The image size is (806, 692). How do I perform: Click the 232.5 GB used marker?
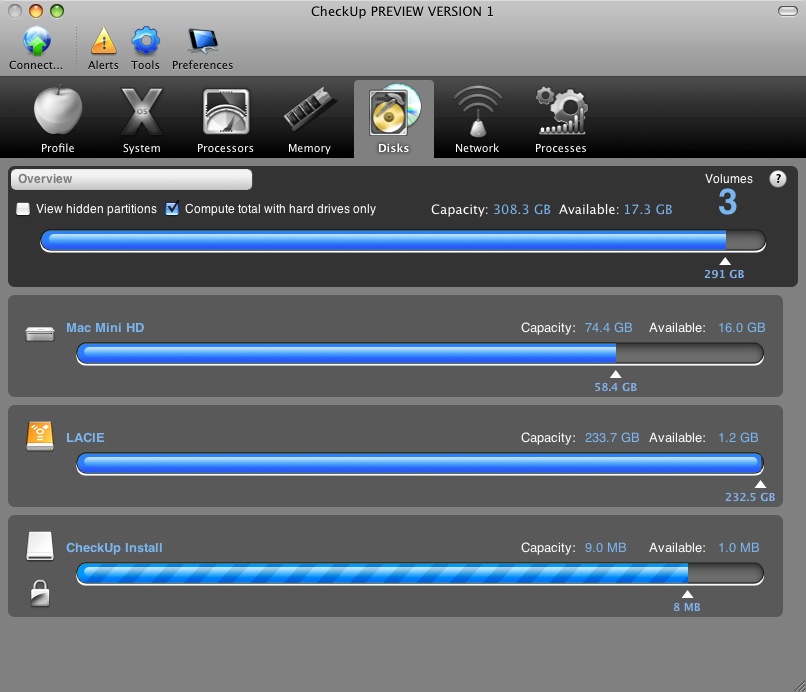click(x=750, y=492)
